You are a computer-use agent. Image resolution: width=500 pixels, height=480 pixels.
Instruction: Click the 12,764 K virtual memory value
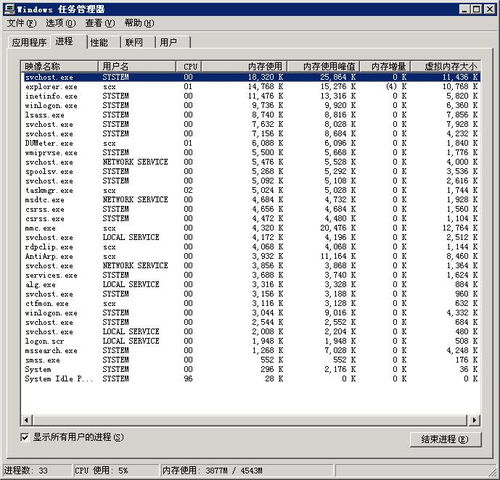pos(460,228)
